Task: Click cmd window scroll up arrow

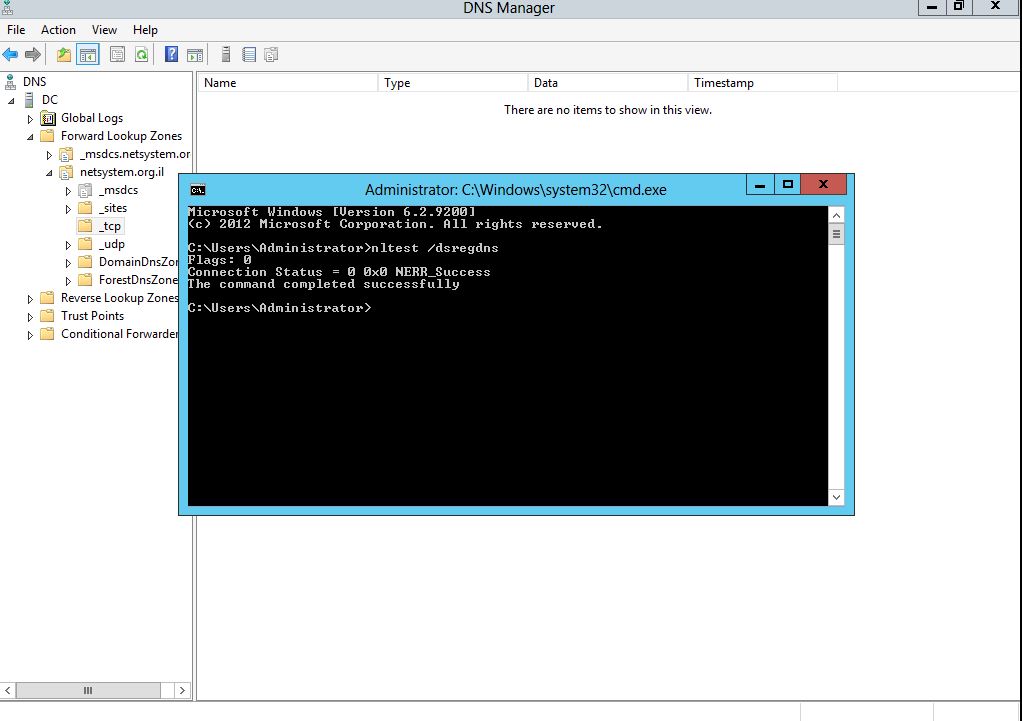Action: [836, 215]
